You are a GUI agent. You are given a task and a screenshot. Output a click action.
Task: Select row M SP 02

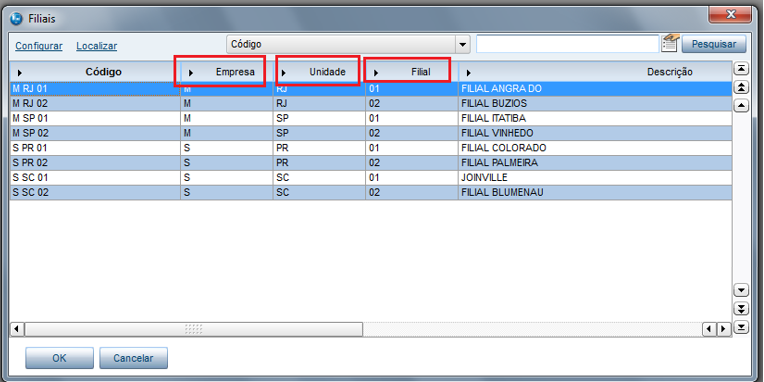[371, 133]
